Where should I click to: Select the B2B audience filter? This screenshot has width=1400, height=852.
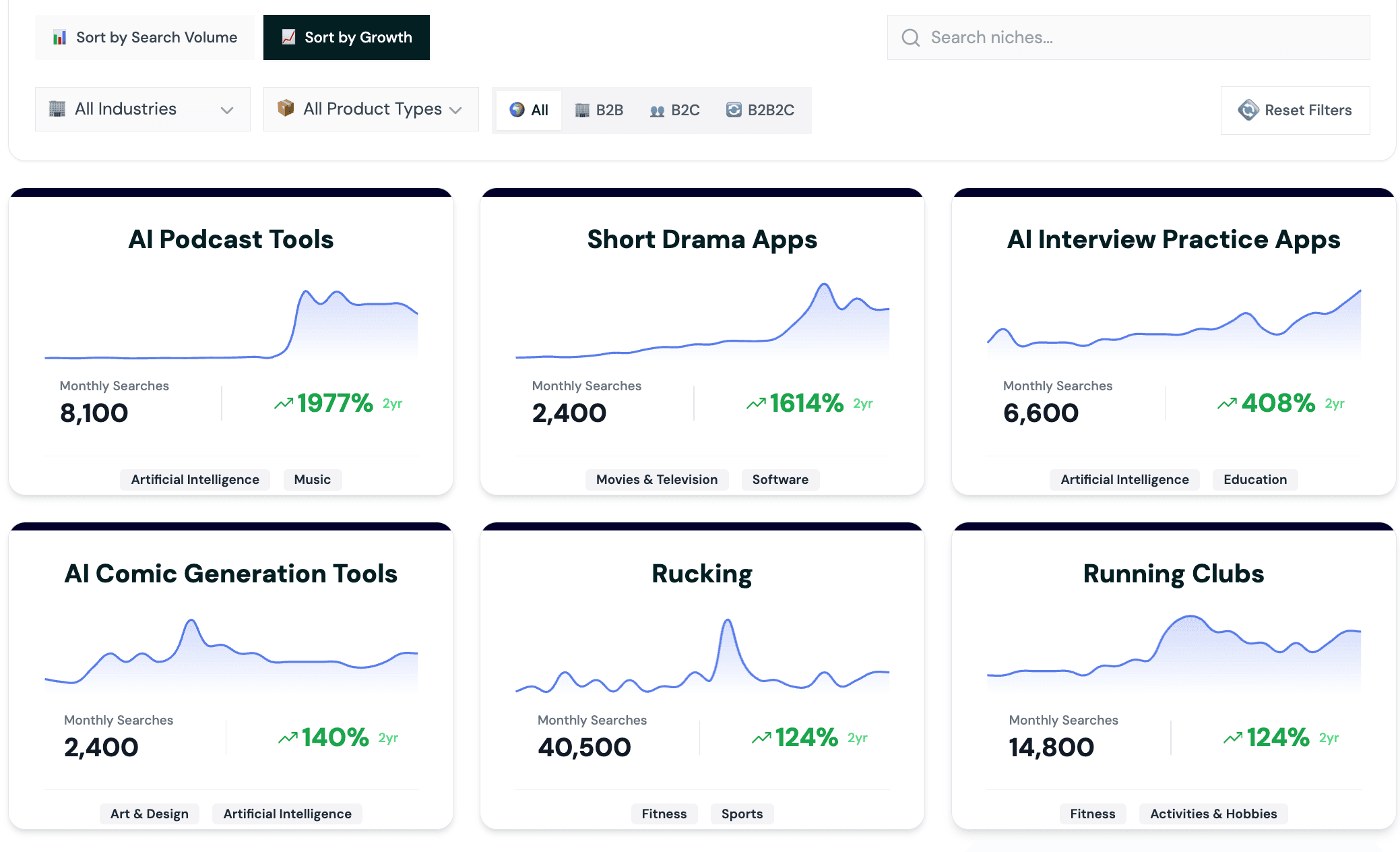[x=598, y=110]
